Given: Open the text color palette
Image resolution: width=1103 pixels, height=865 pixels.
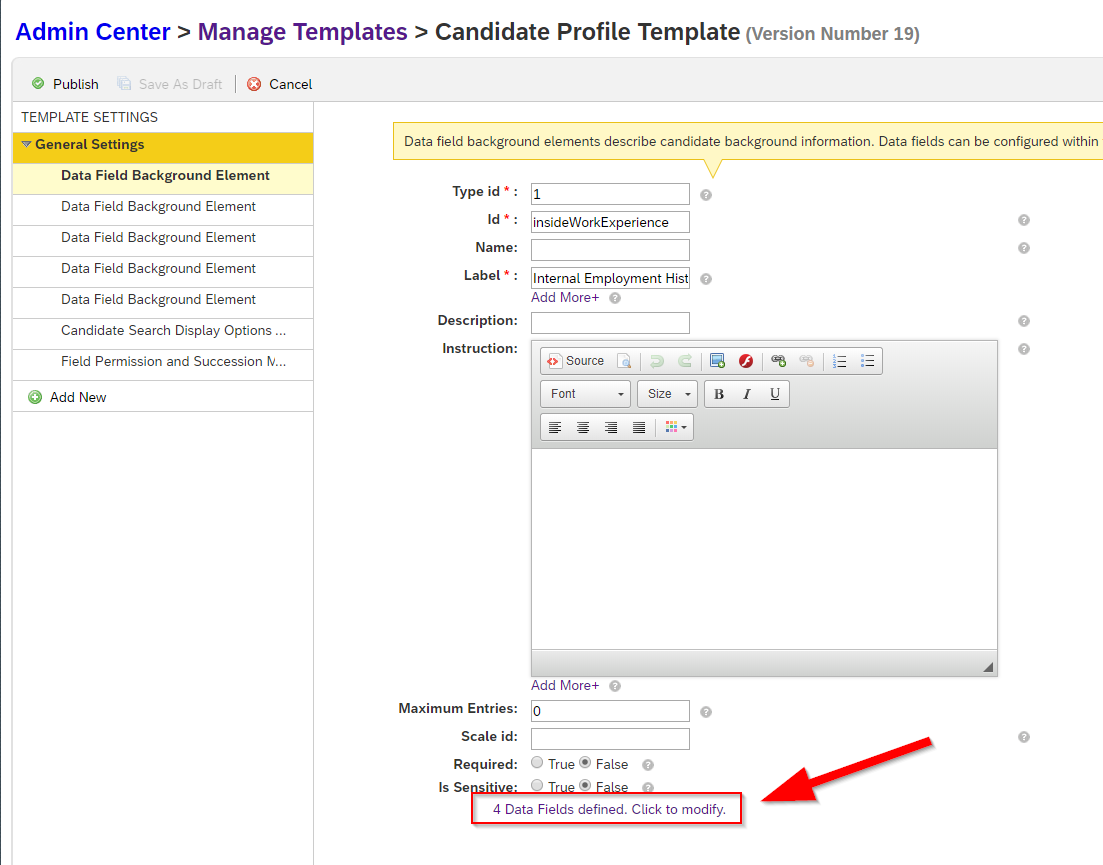Looking at the screenshot, I should pos(675,428).
